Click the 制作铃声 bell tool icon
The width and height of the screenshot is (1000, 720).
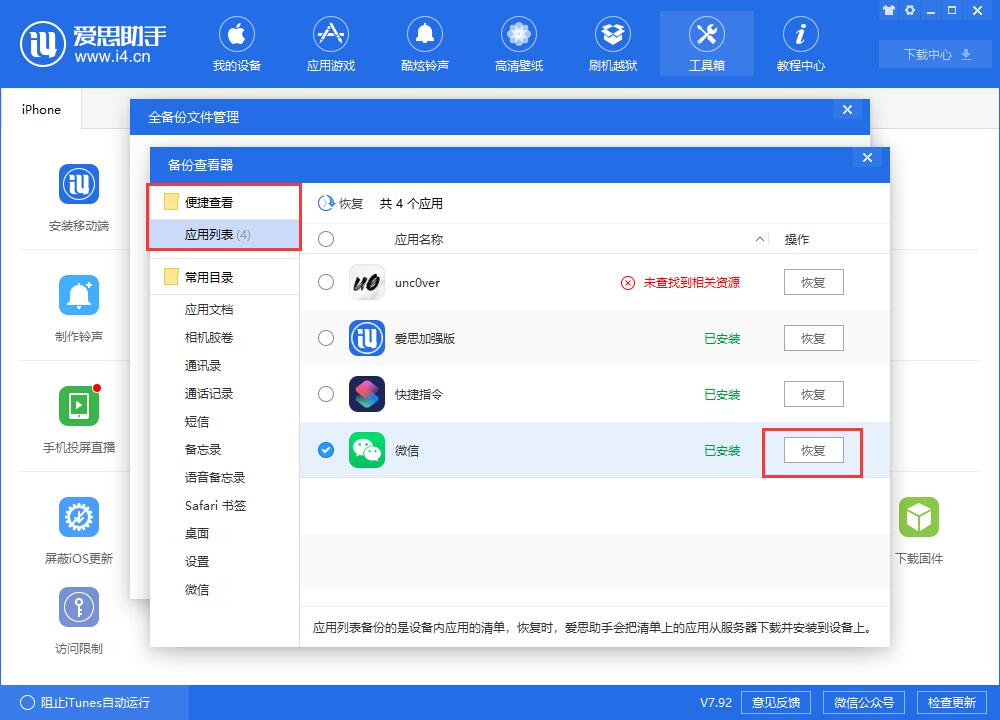79,295
